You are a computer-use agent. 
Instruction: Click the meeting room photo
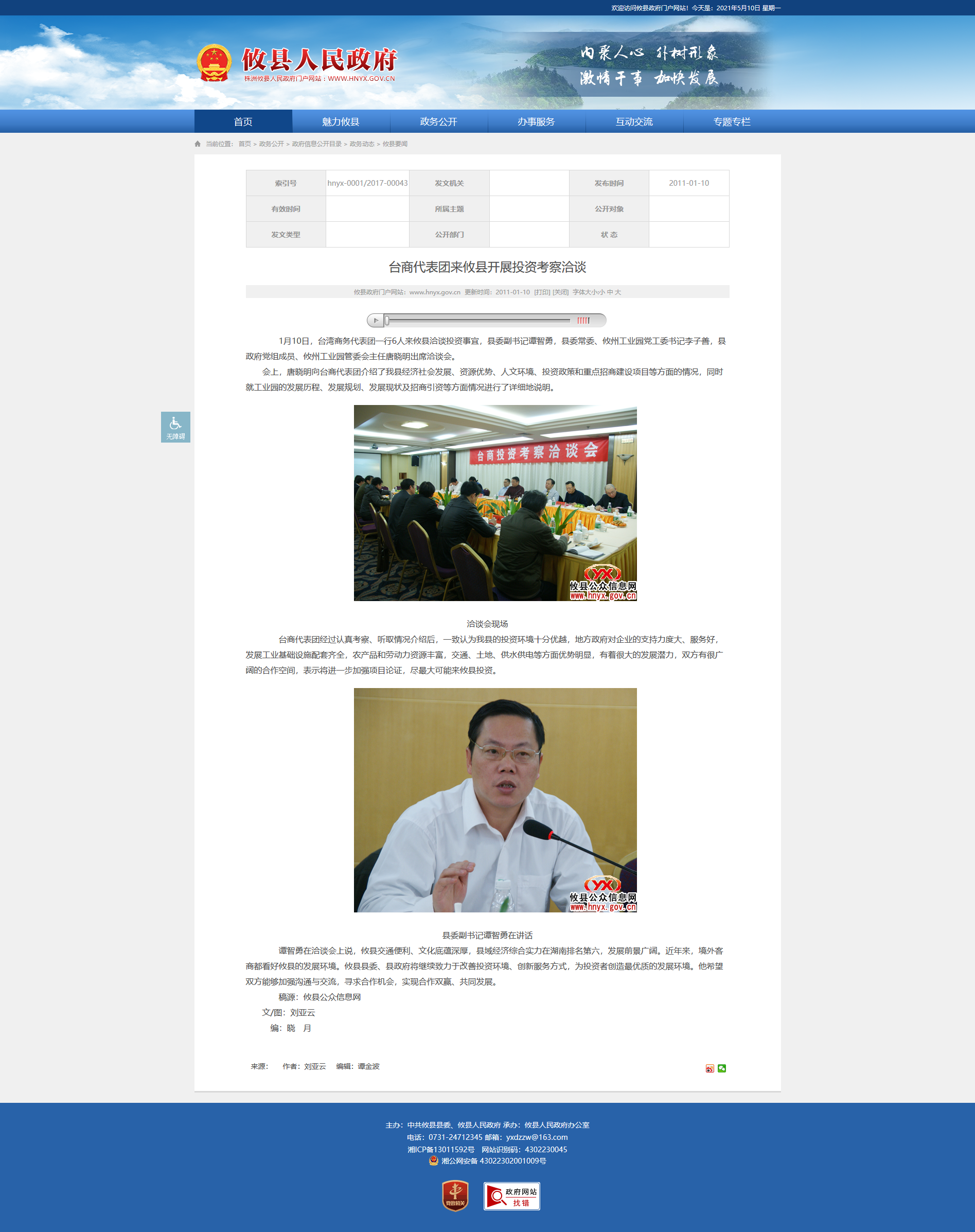click(495, 502)
